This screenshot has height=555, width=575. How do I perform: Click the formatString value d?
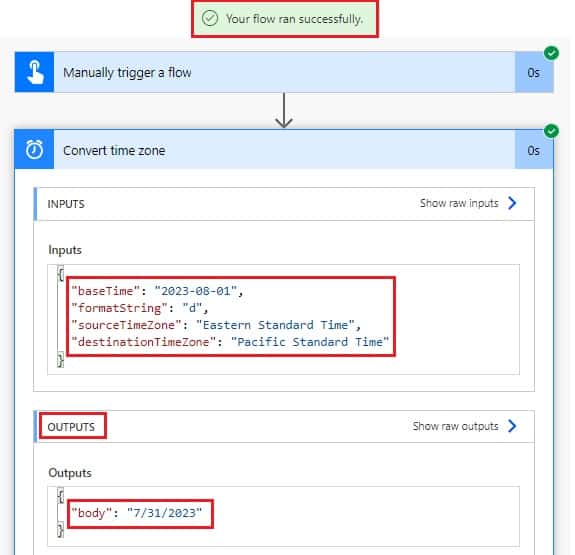click(192, 308)
